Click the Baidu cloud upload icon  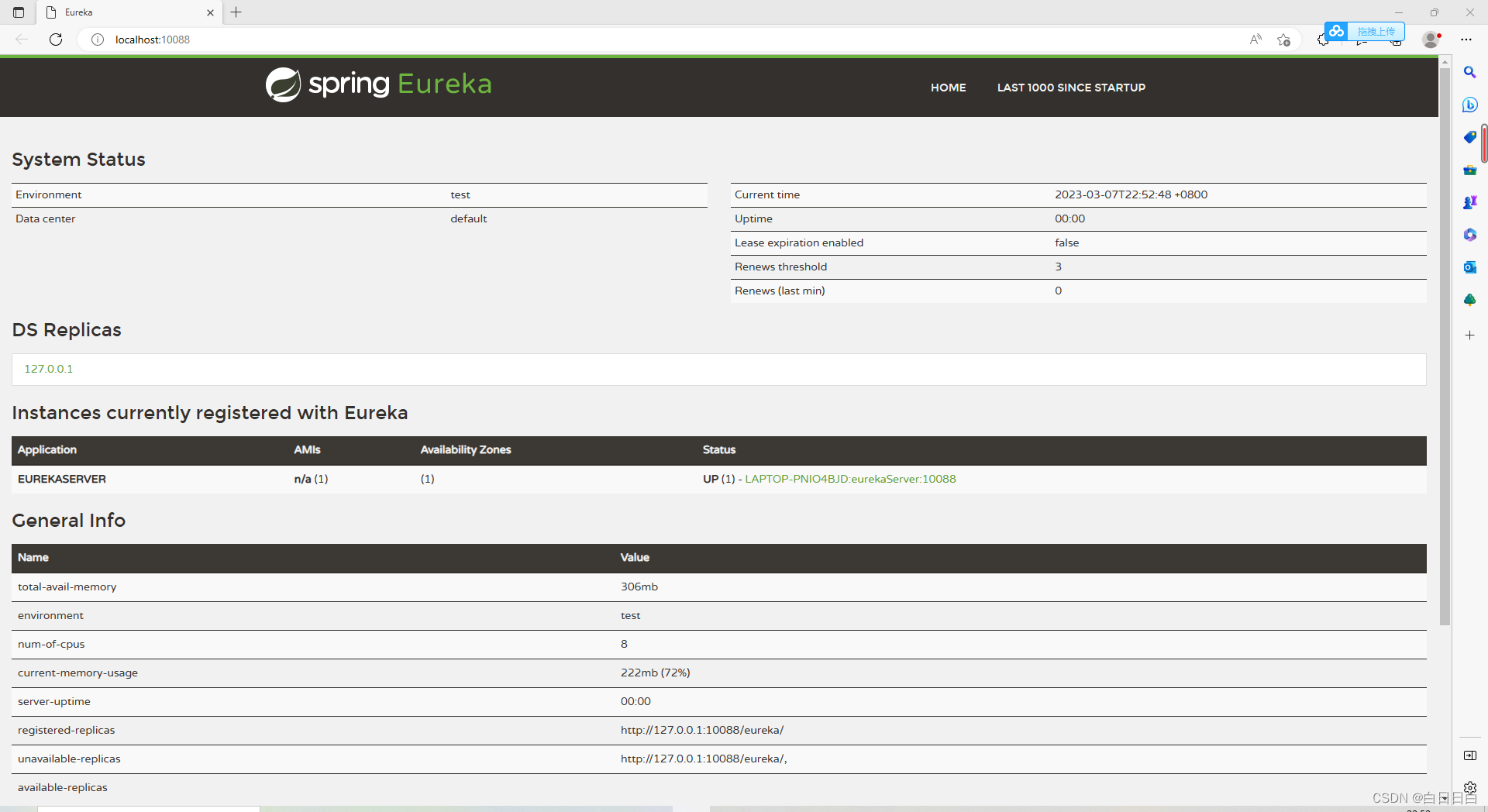[x=1336, y=31]
